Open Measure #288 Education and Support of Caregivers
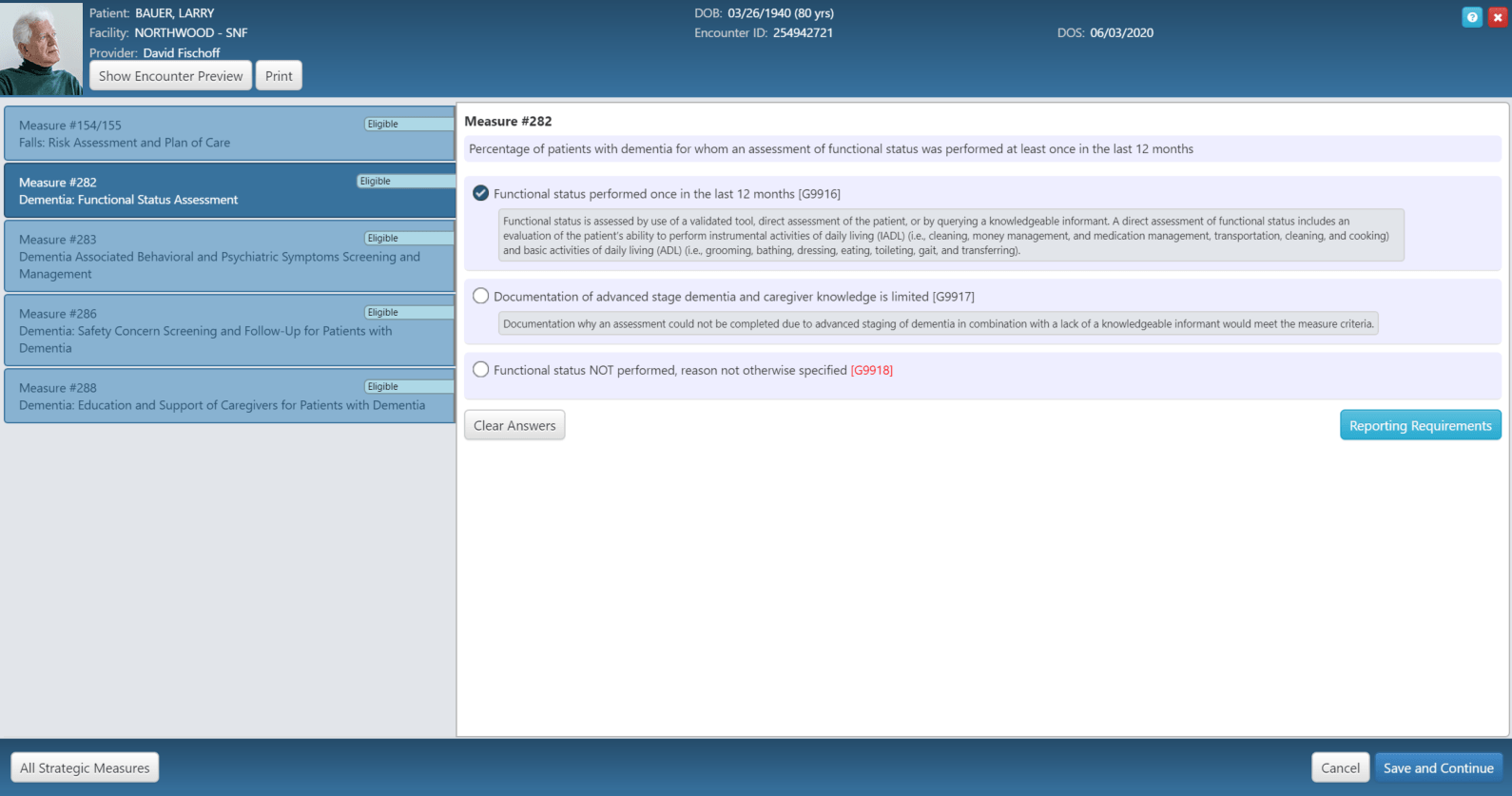This screenshot has width=1512, height=796. 229,396
